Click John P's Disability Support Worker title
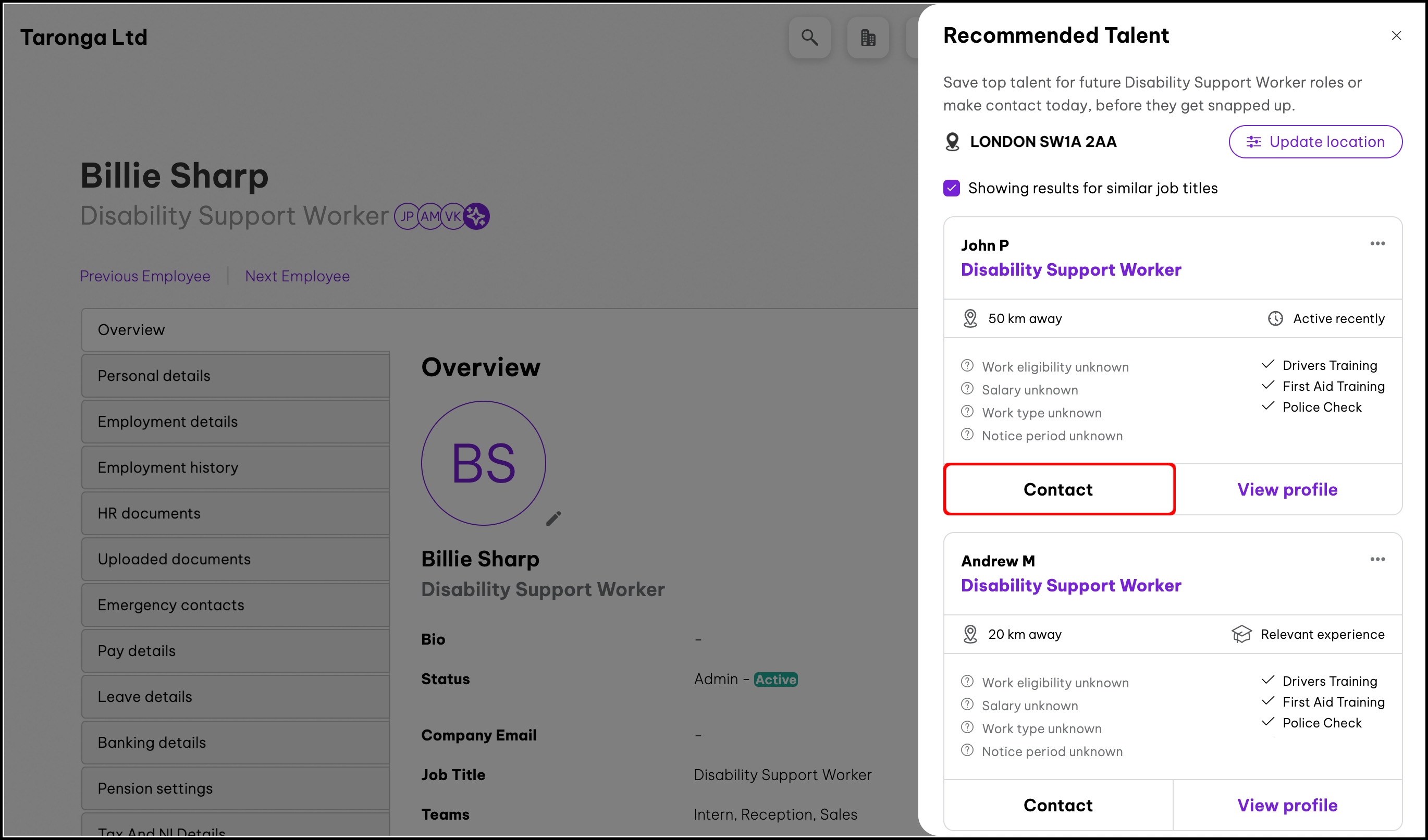 (1070, 269)
